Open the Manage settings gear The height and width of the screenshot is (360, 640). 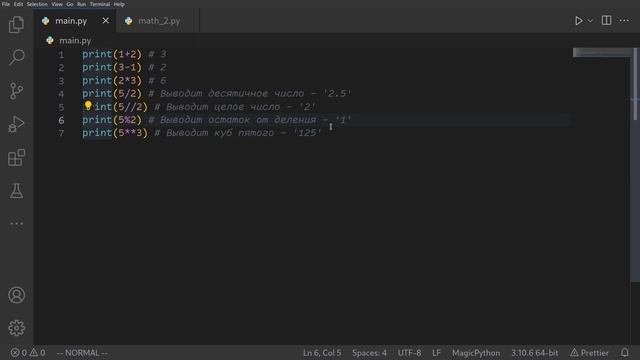coord(16,328)
